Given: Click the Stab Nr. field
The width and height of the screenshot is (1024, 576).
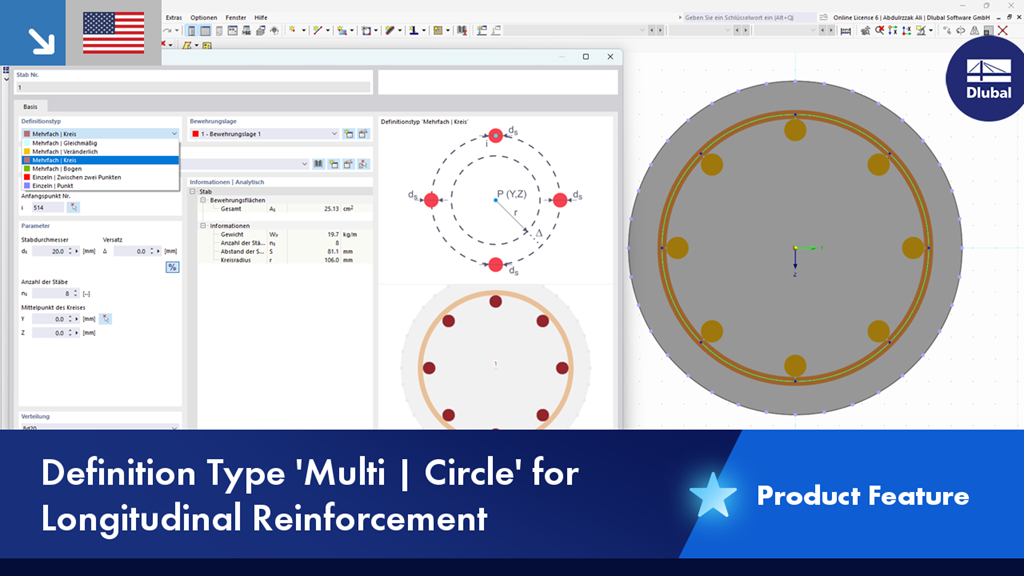Looking at the screenshot, I should 193,87.
